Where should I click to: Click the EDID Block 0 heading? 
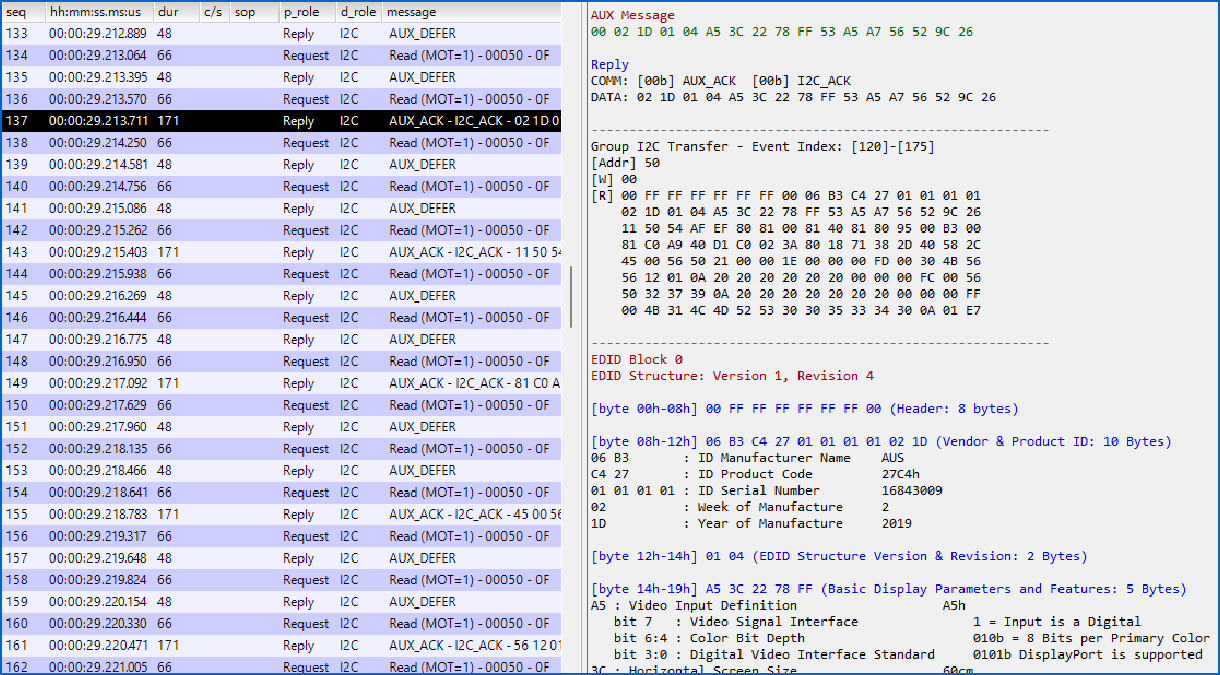[x=637, y=359]
